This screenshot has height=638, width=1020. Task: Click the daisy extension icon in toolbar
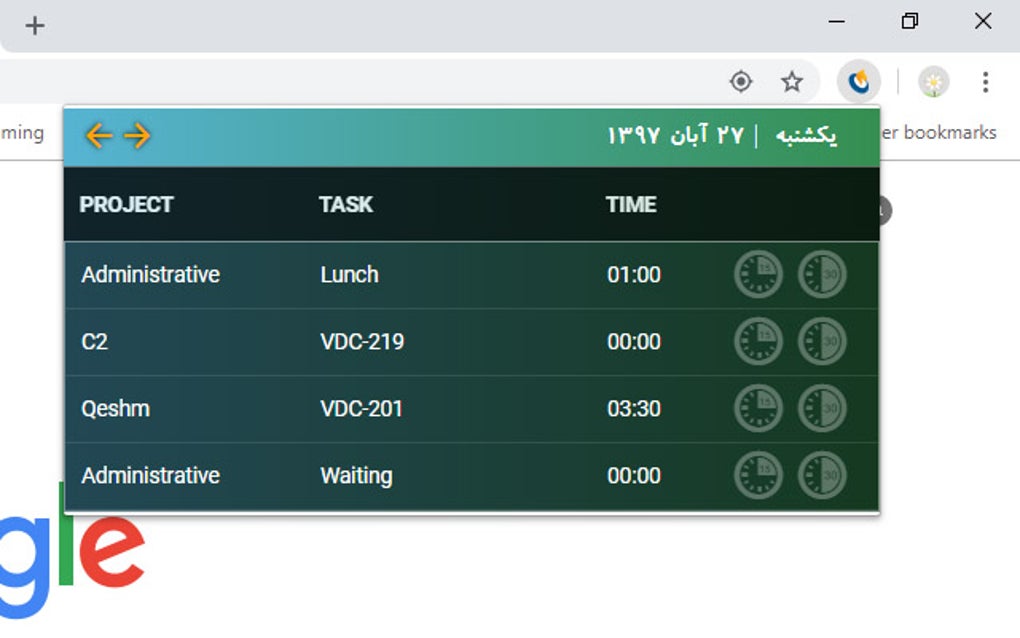(933, 81)
